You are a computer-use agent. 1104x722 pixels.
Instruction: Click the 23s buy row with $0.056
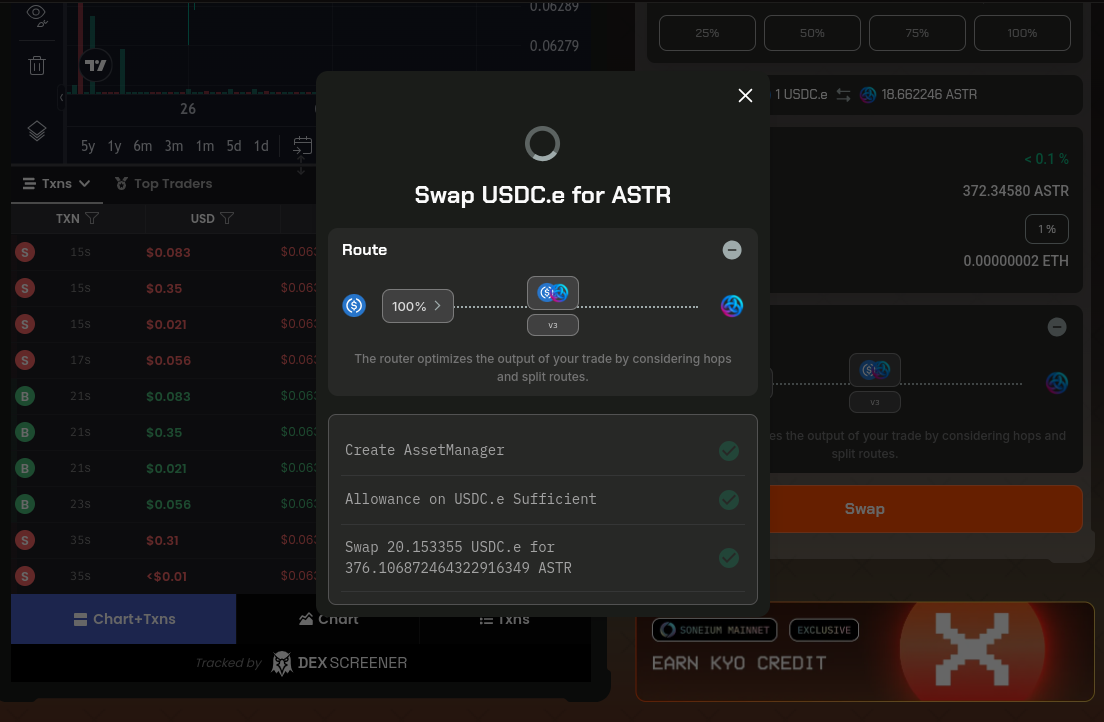(163, 504)
